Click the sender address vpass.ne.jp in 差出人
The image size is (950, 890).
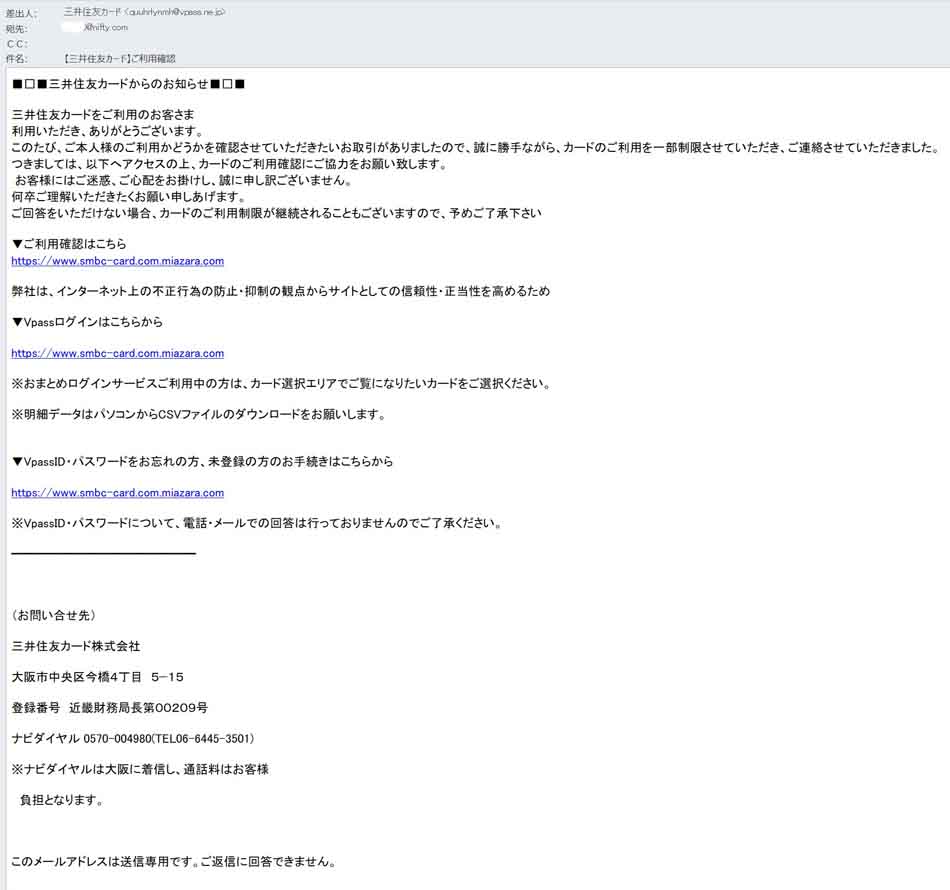[177, 12]
